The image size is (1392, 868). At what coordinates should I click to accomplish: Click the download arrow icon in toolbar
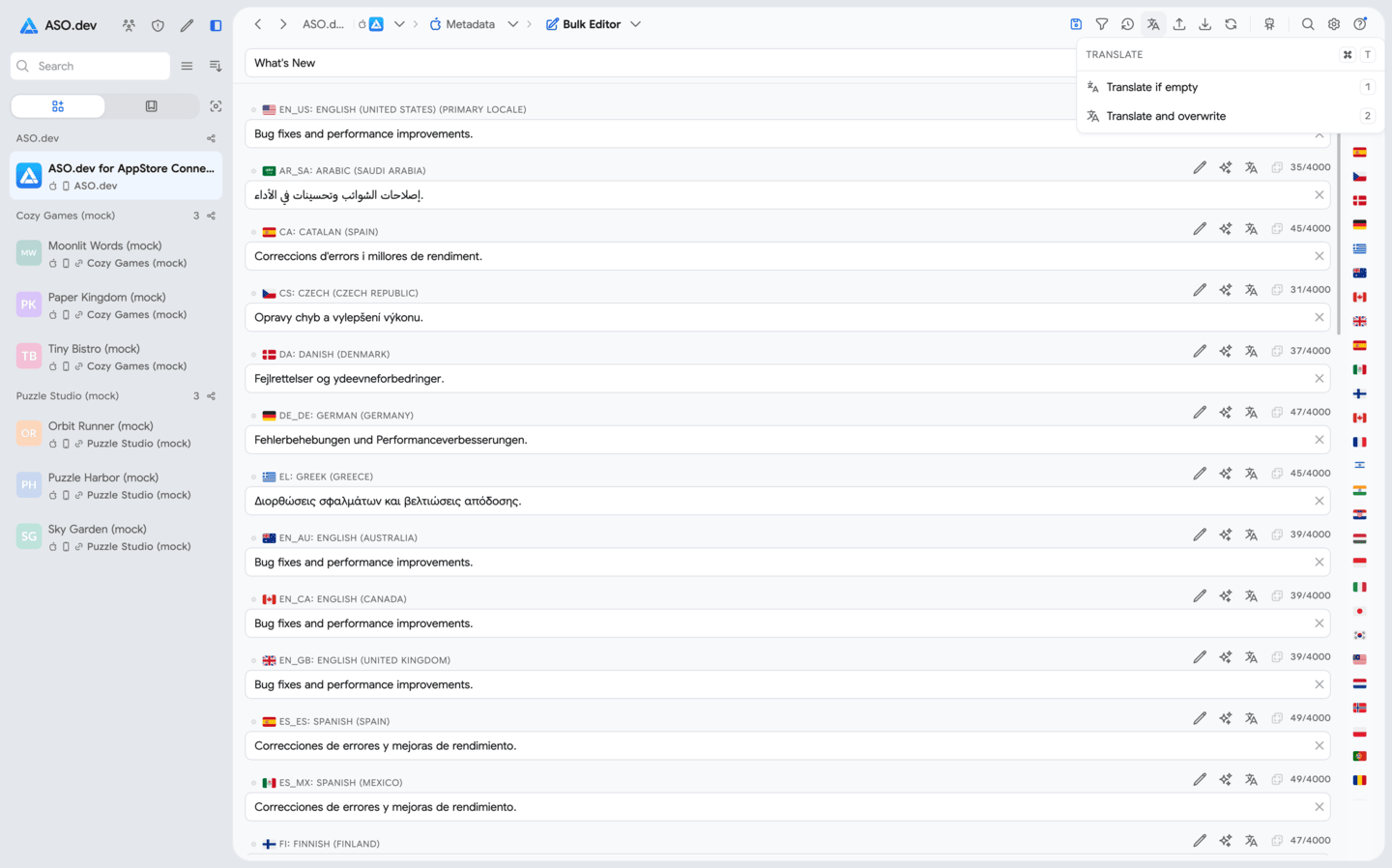coord(1204,24)
